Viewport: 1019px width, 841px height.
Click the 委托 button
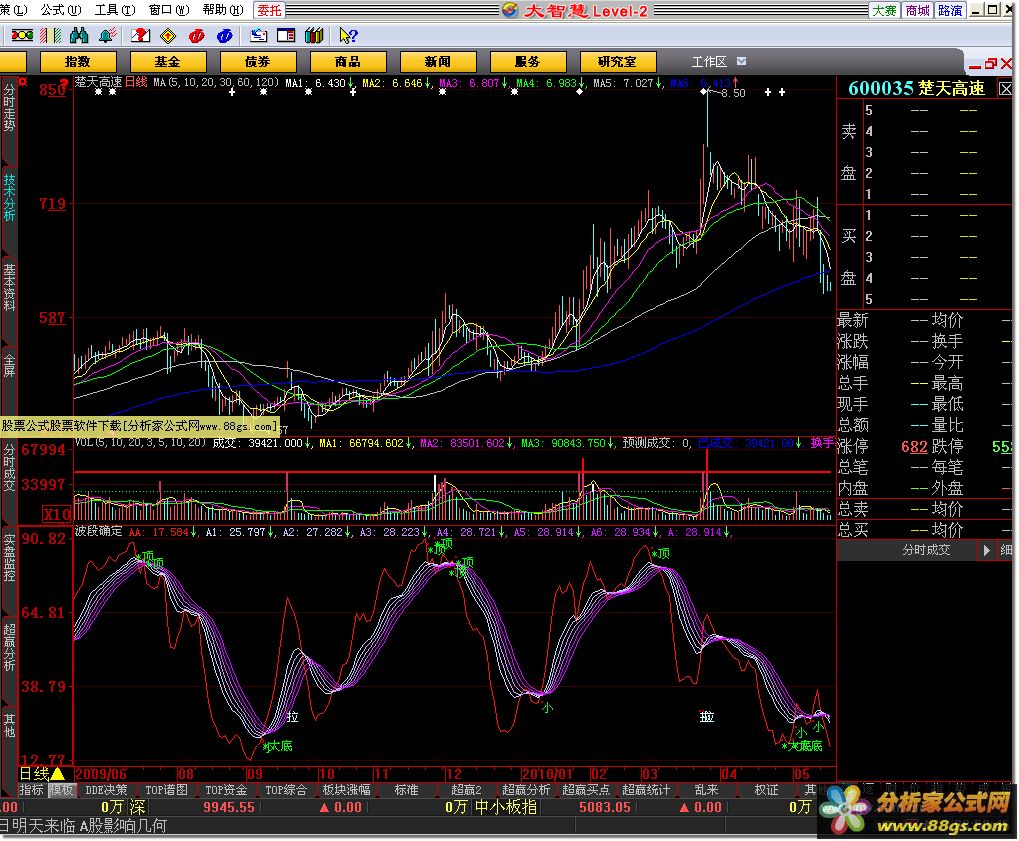270,10
